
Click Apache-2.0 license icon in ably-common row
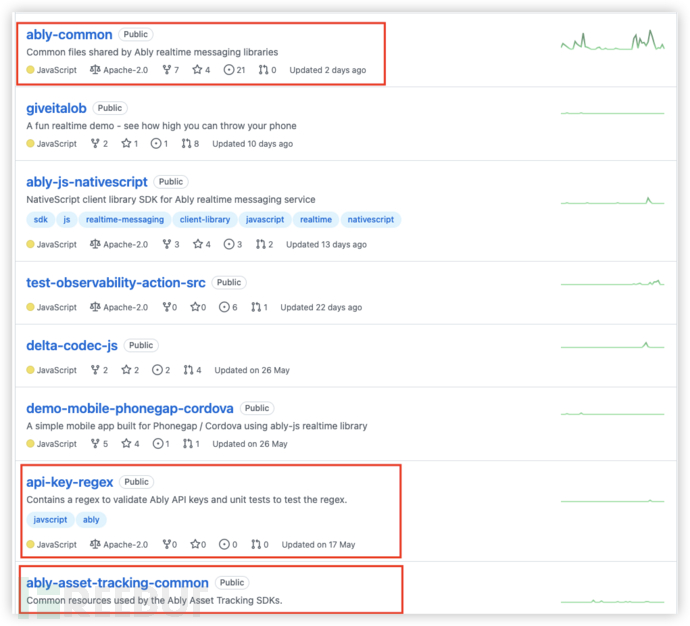pos(95,70)
